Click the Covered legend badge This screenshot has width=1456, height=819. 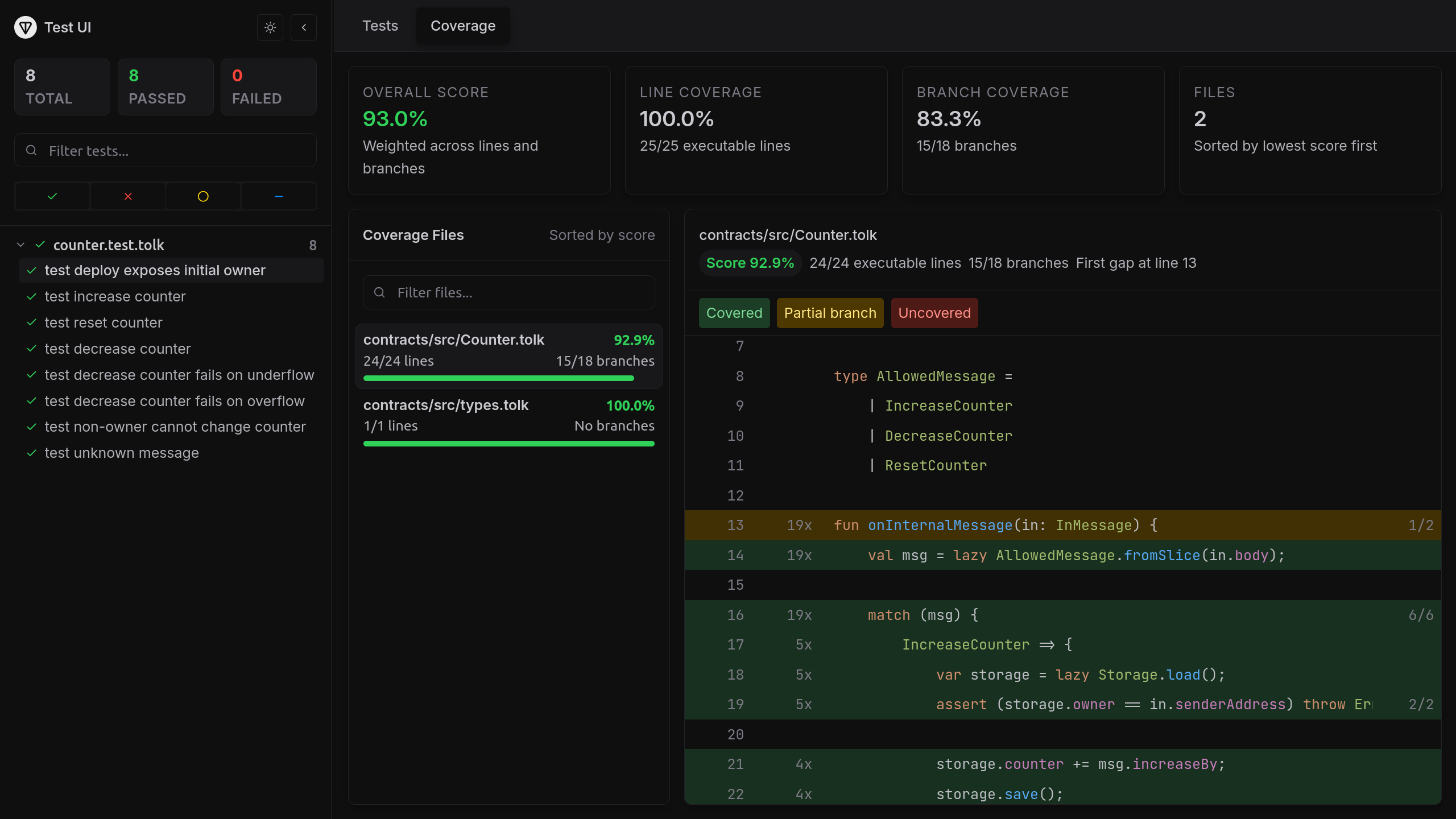734,313
